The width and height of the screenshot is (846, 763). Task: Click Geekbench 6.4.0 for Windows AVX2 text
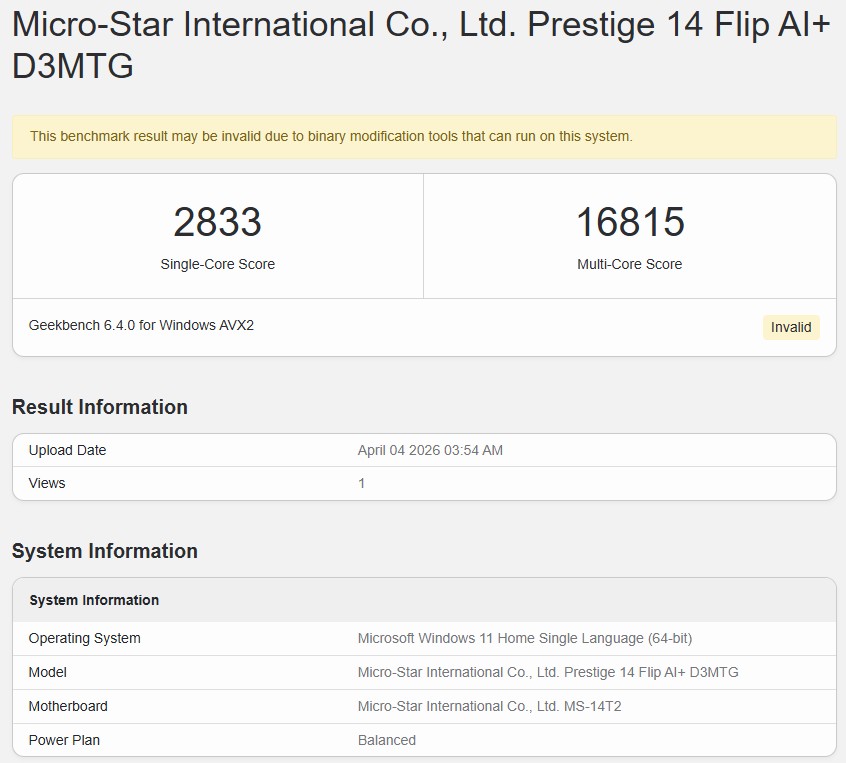pos(141,325)
